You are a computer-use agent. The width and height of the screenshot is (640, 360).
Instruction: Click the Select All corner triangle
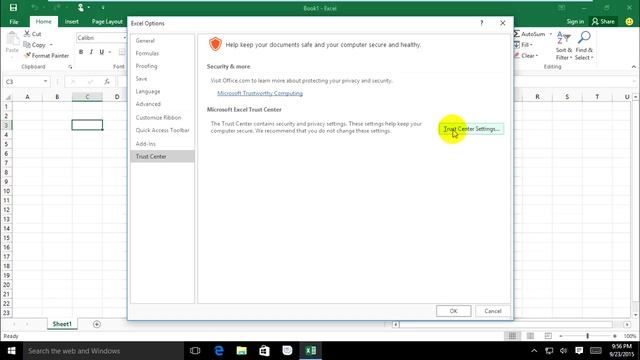click(7, 97)
